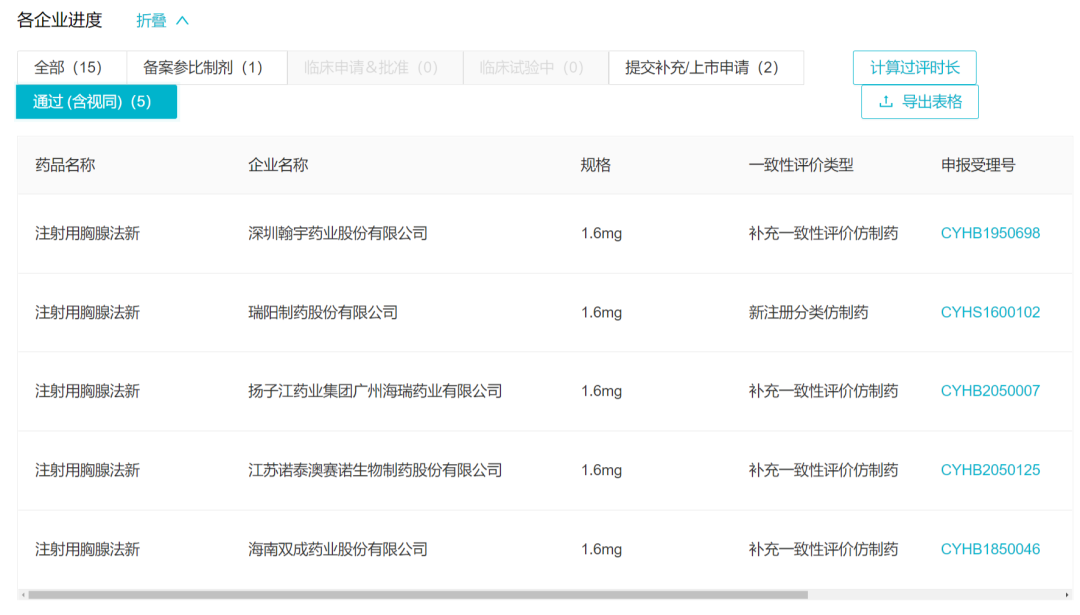Open acceptance number CYHS1600102
The height and width of the screenshot is (615, 1080).
point(990,313)
